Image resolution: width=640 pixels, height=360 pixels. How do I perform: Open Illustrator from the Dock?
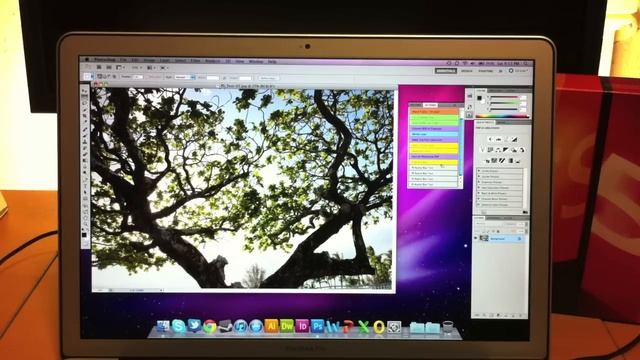pos(271,326)
